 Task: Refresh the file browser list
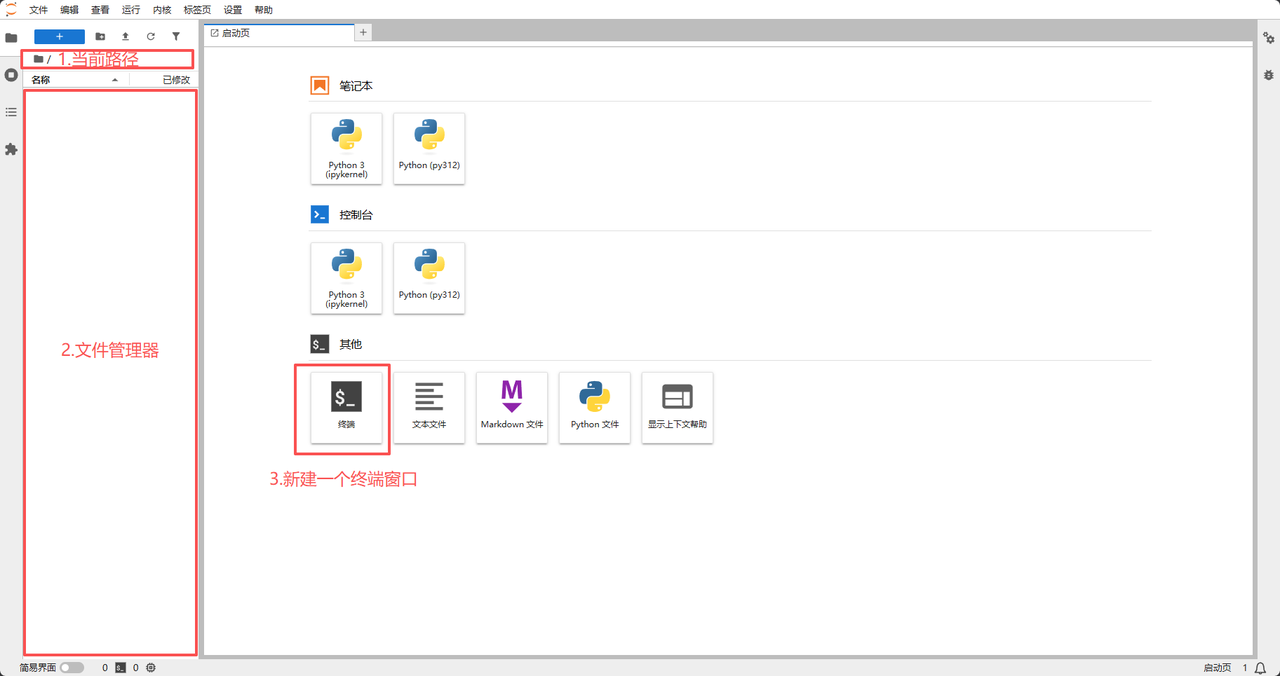tap(151, 36)
